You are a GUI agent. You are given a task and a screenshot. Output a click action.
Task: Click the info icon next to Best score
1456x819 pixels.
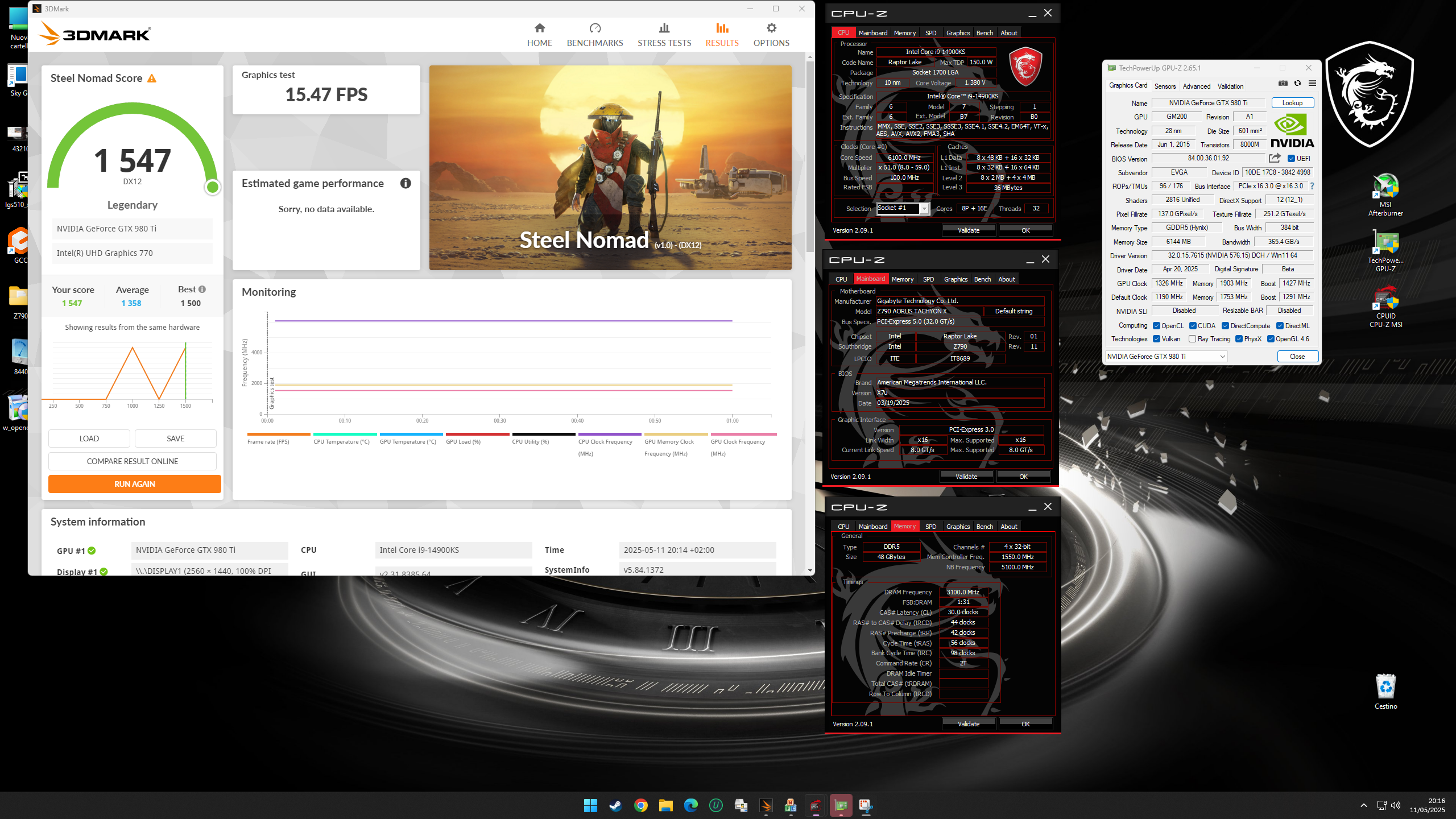click(202, 289)
